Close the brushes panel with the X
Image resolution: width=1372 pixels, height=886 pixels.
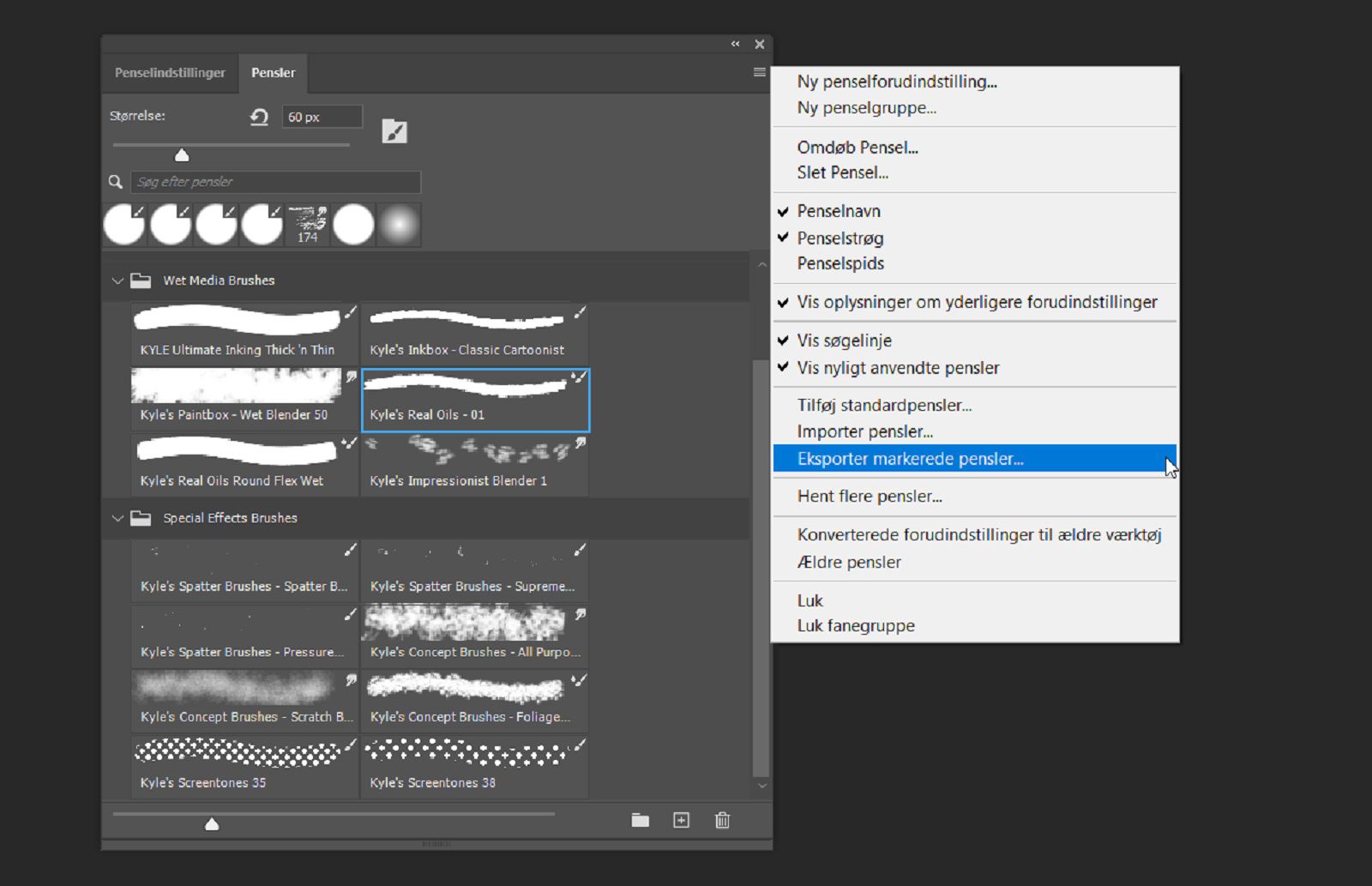[759, 44]
